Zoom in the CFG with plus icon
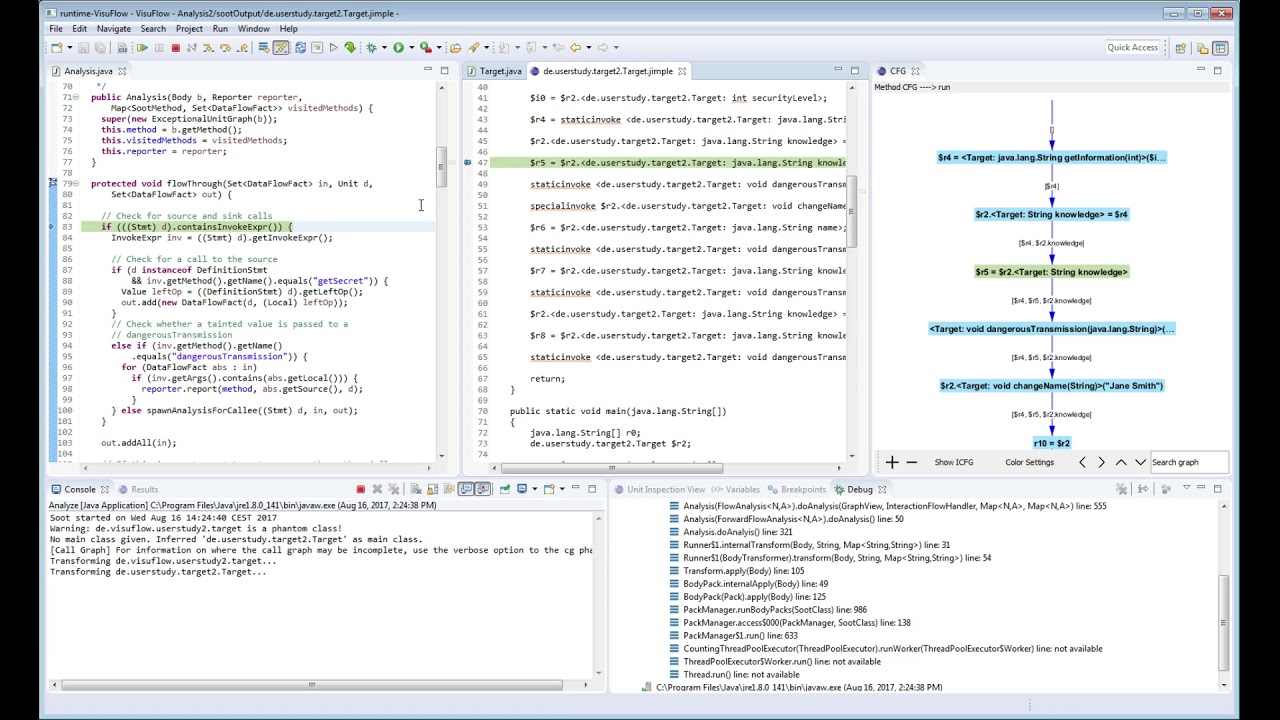Viewport: 1280px width, 720px height. coord(891,462)
